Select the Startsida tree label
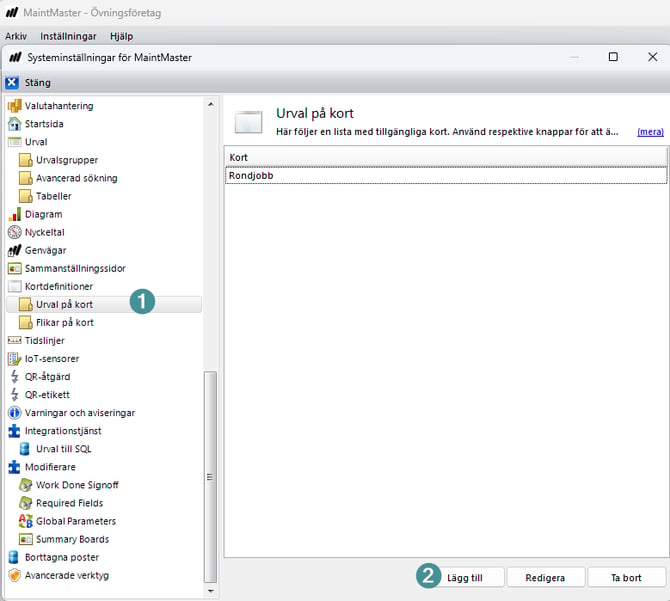 (44, 124)
